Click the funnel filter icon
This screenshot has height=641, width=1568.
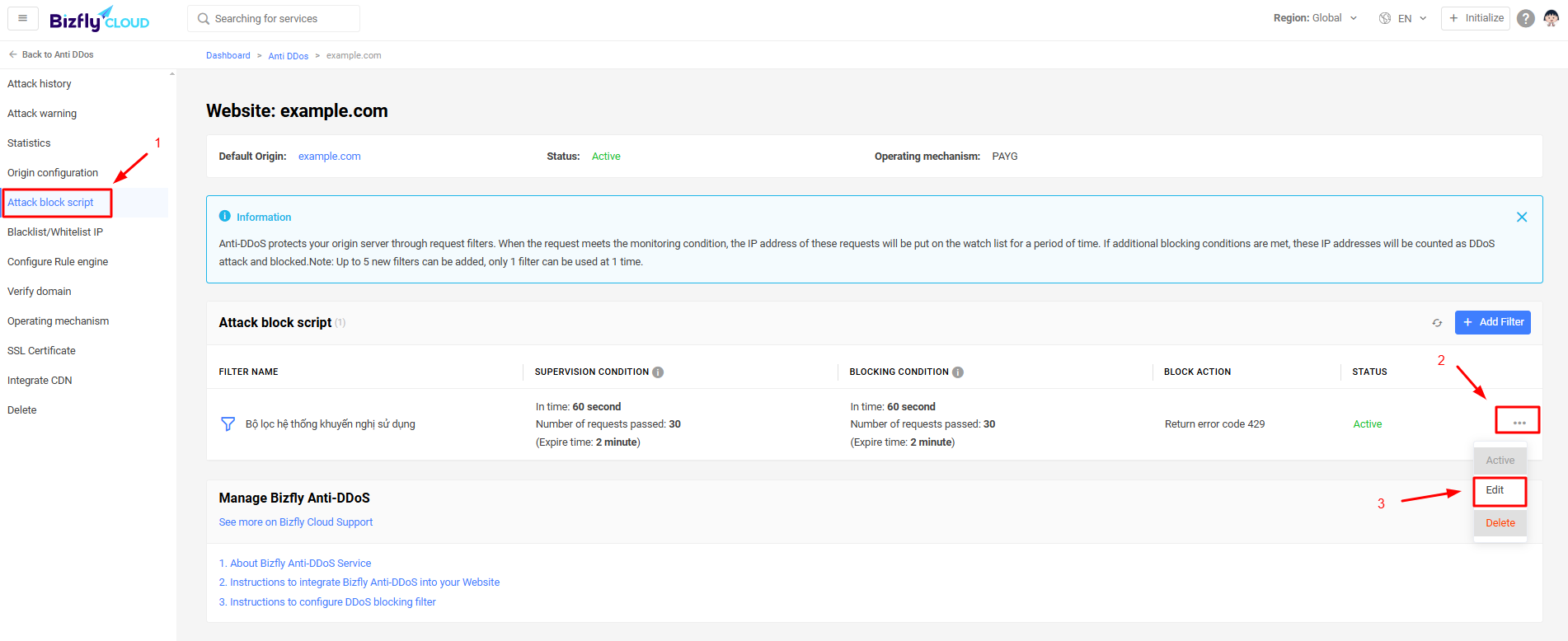pos(228,424)
